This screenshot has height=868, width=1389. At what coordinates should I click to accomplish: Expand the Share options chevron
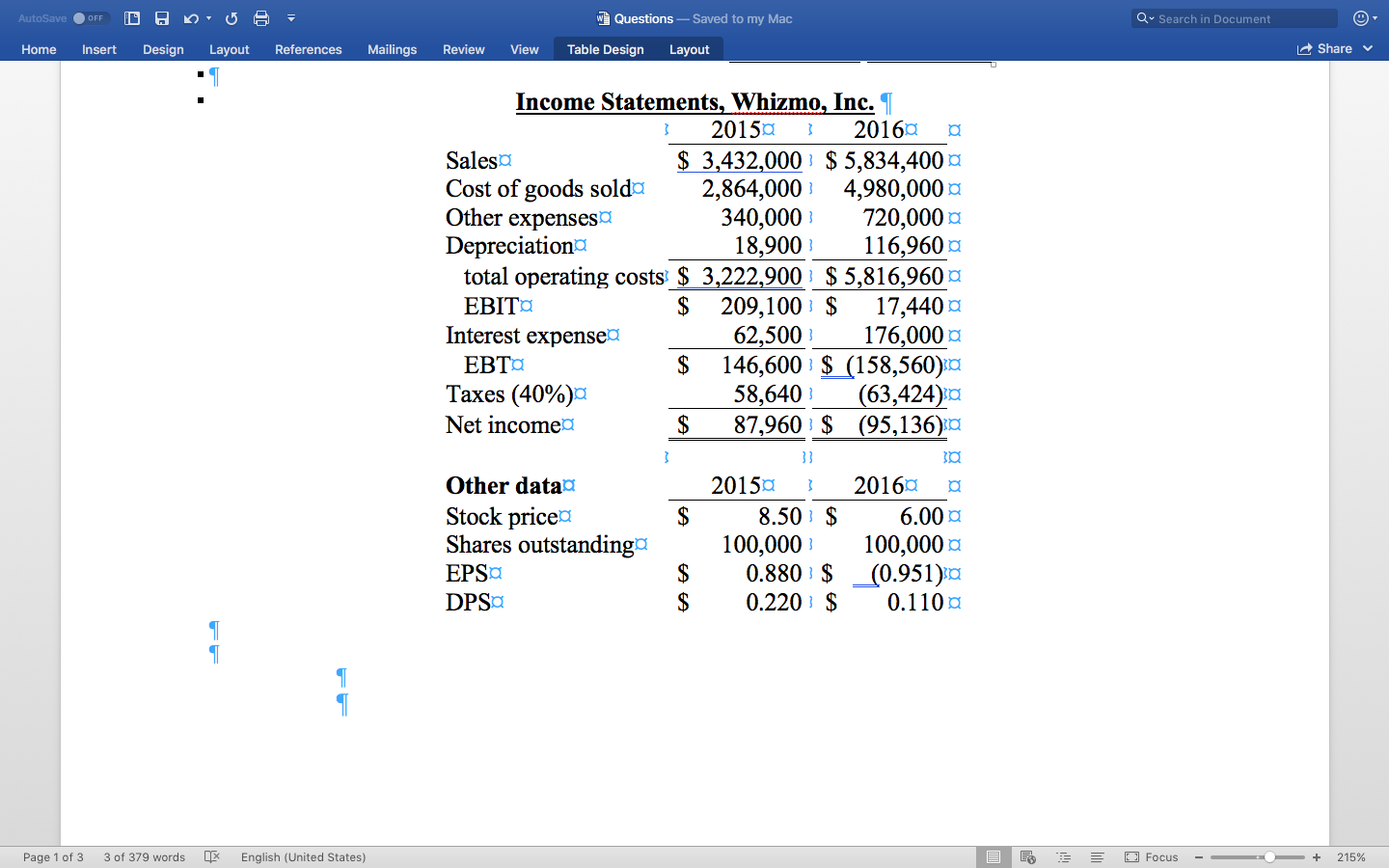(x=1369, y=48)
